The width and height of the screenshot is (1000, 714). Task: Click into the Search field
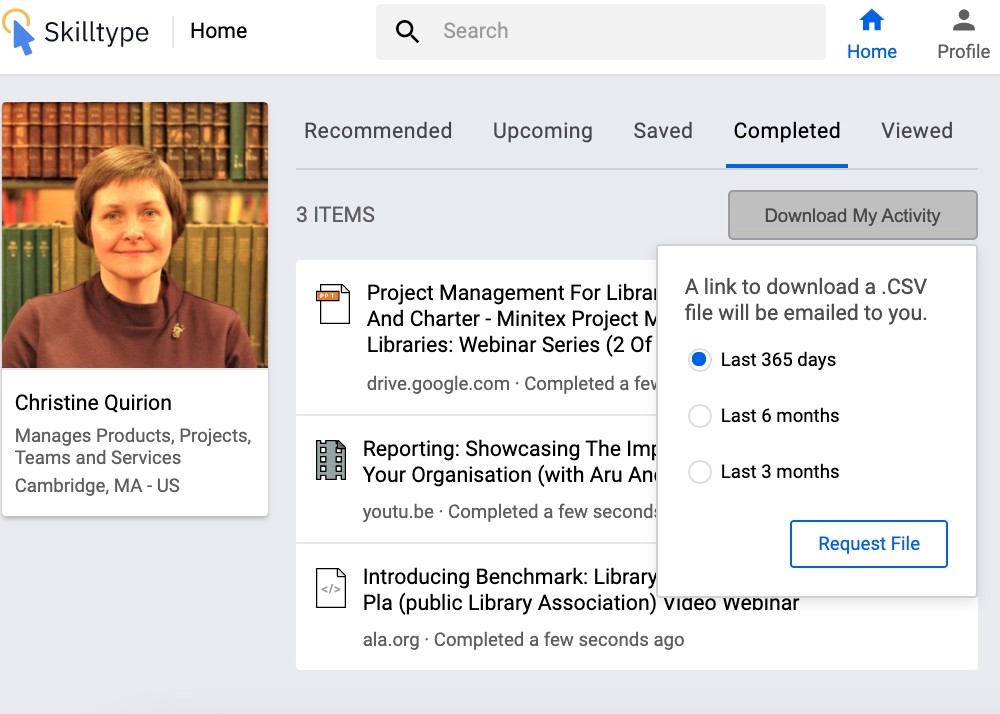620,32
